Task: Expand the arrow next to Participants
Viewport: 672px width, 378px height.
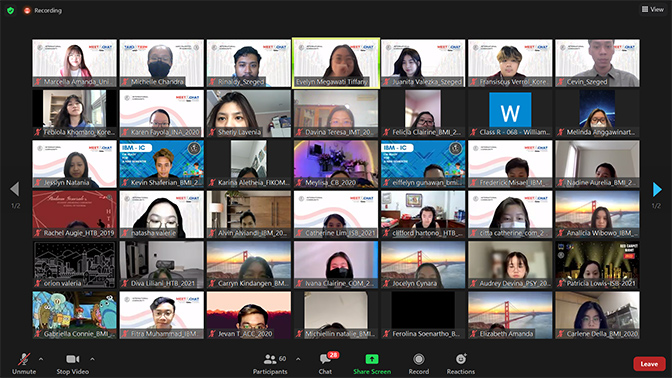Action: click(298, 359)
